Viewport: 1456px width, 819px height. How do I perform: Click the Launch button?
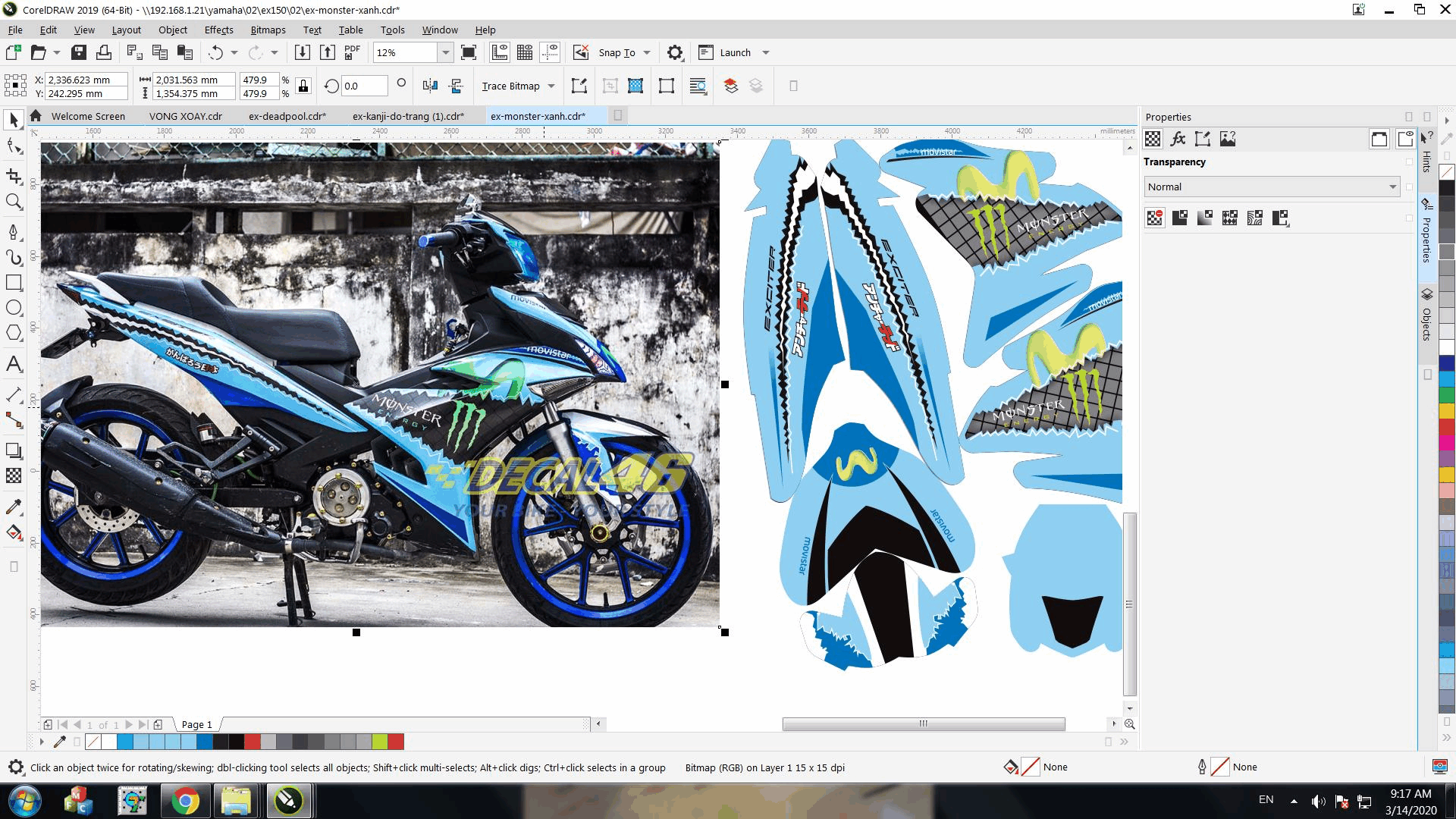tap(734, 52)
